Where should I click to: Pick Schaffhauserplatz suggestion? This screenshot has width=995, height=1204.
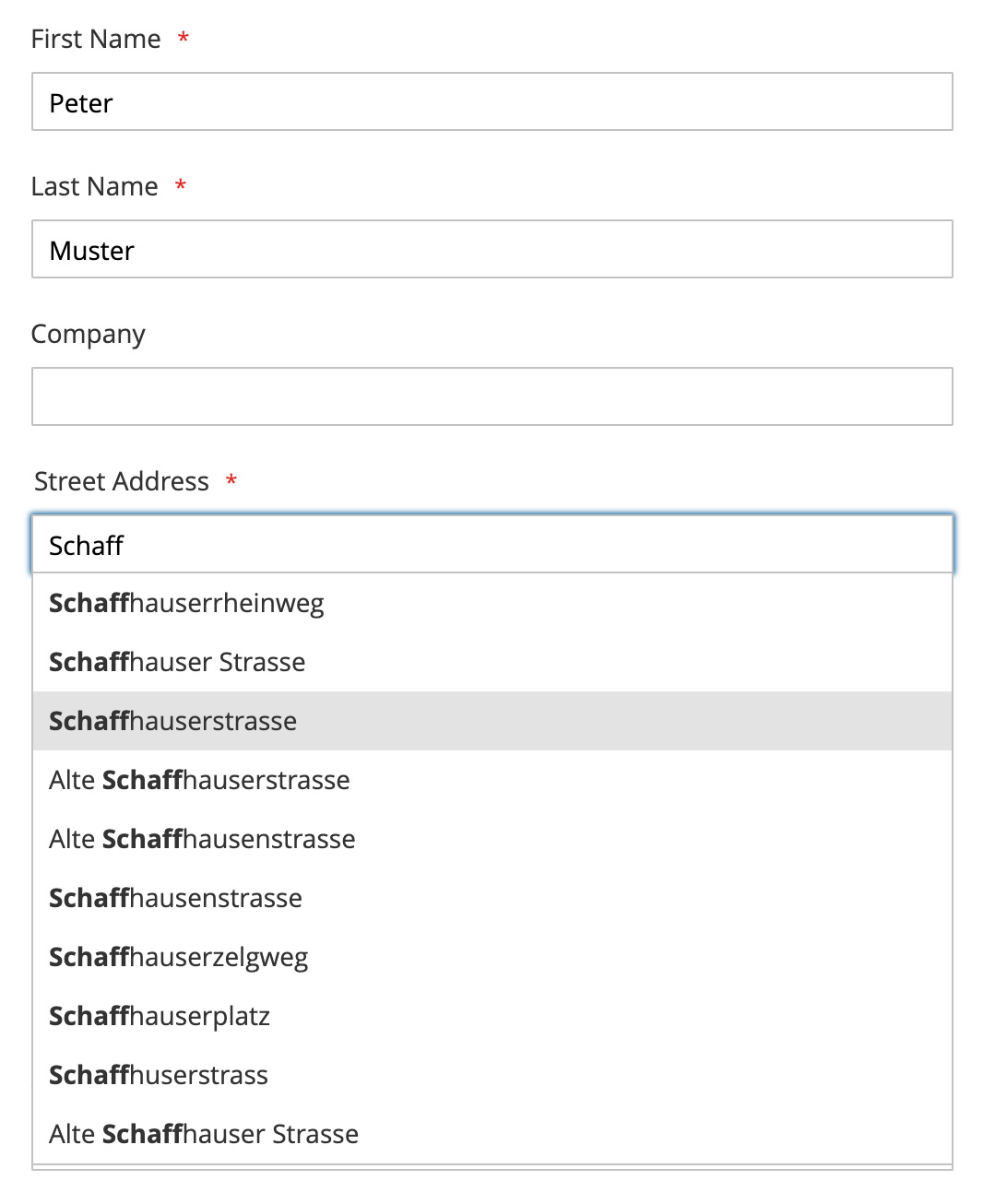492,1016
